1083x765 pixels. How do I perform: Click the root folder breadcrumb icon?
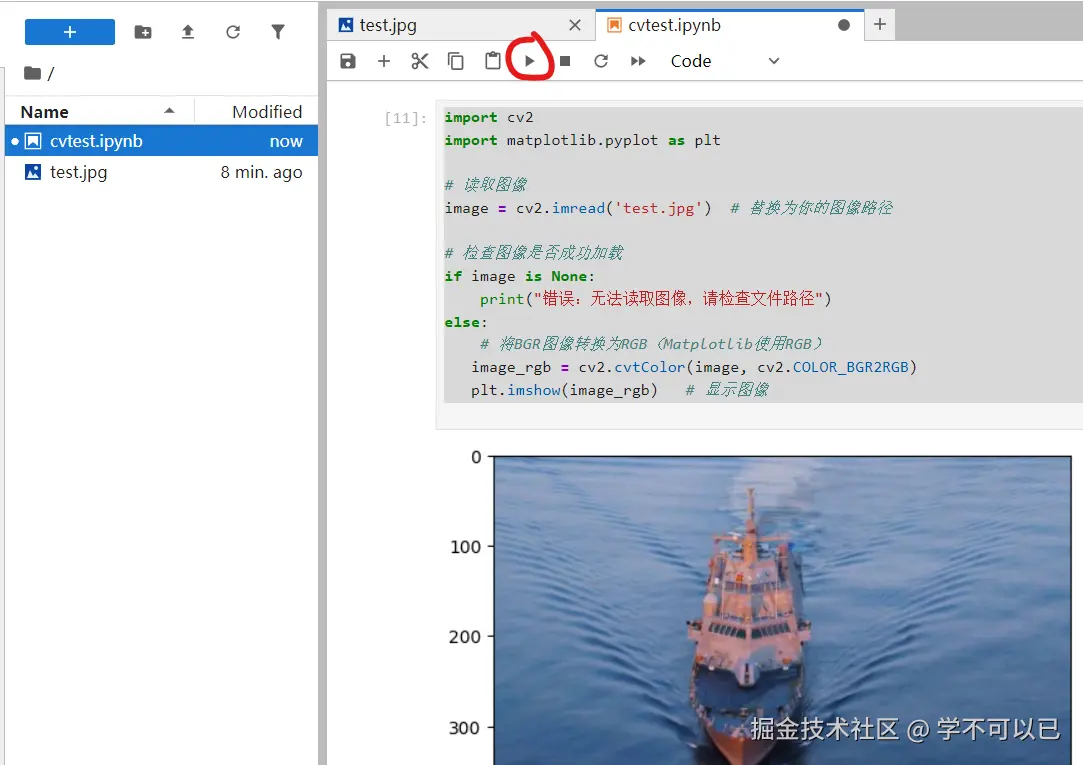pos(32,72)
